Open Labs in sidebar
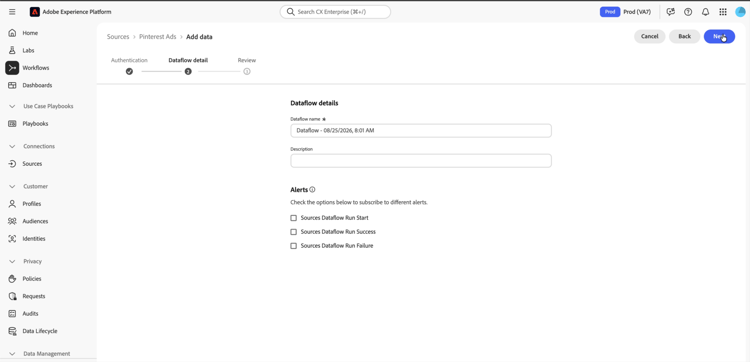 click(28, 50)
